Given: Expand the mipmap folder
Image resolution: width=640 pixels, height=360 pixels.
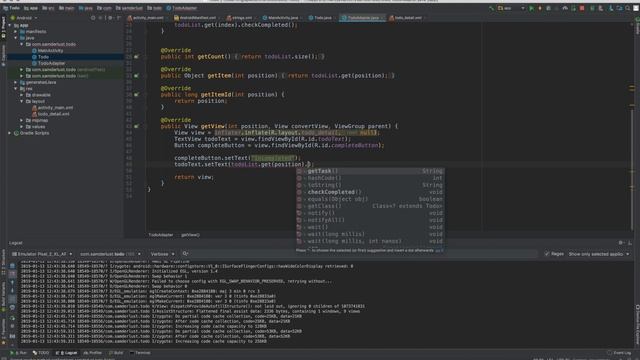Looking at the screenshot, I should pyautogui.click(x=22, y=120).
